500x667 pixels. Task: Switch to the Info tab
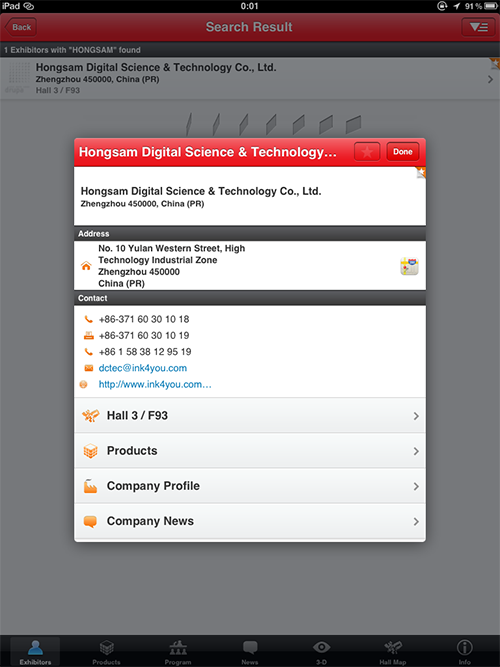(464, 652)
